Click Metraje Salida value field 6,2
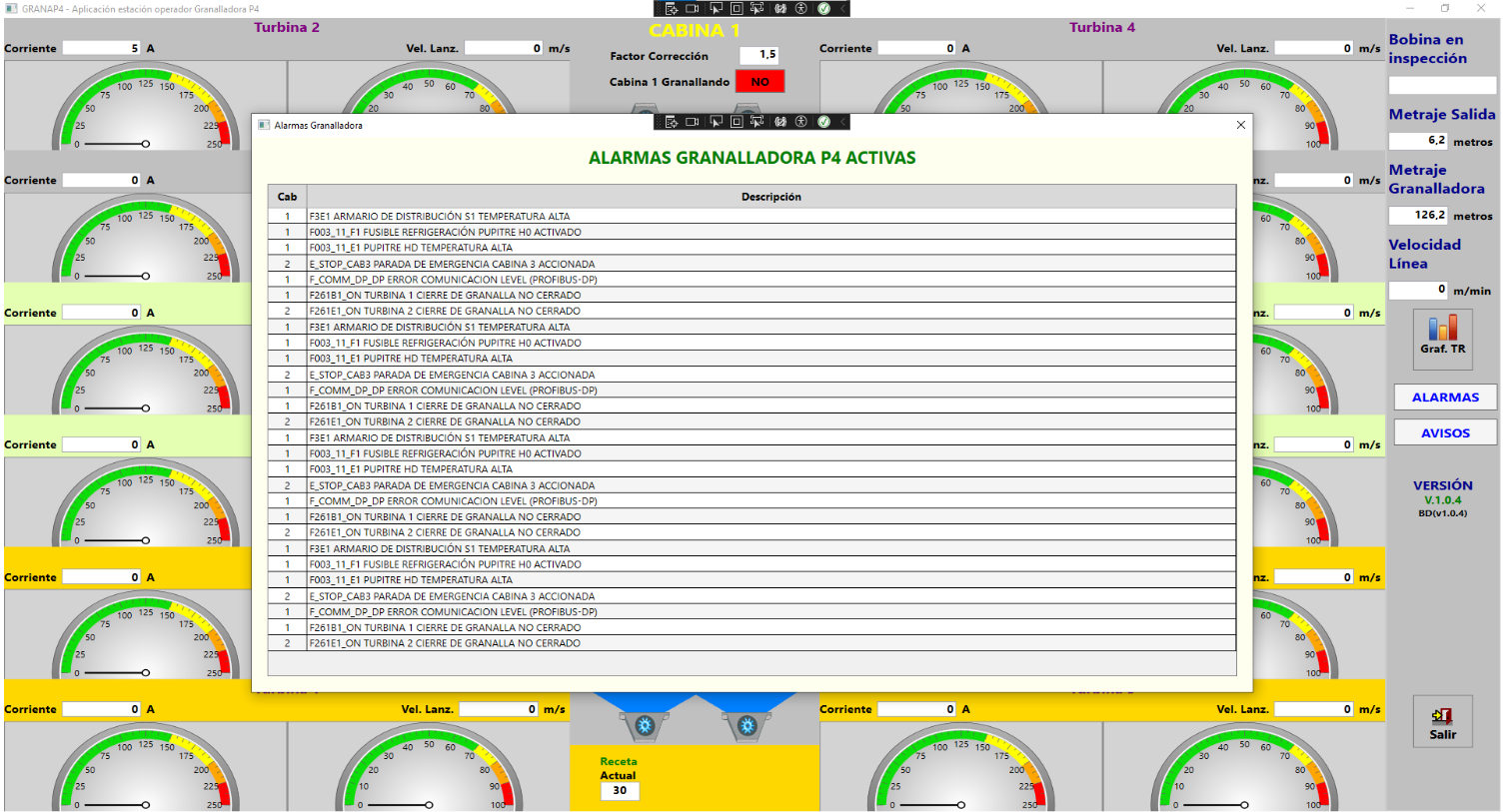This screenshot has width=1504, height=812. [1418, 141]
